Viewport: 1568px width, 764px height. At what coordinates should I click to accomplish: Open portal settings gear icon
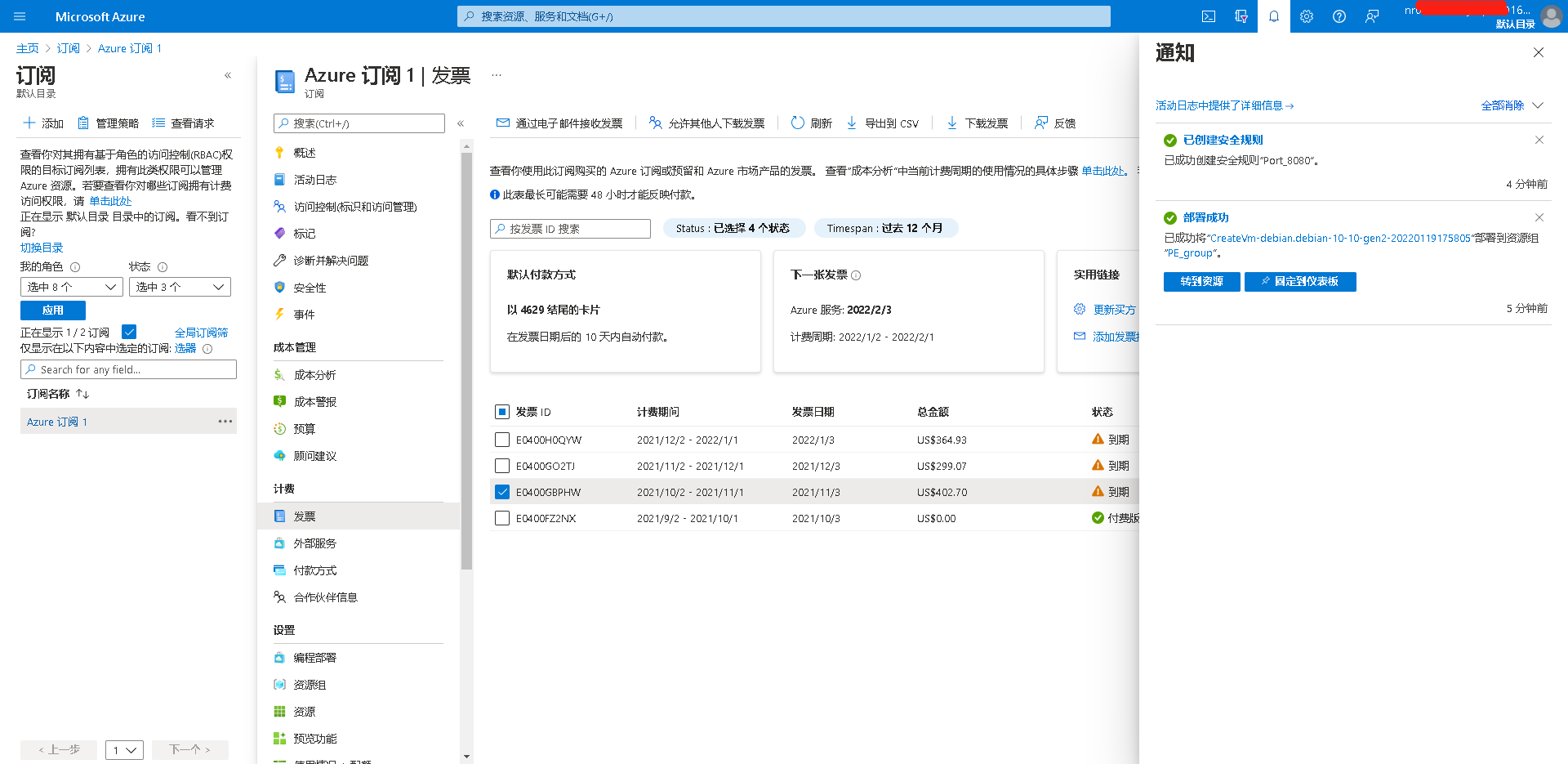[x=1307, y=16]
